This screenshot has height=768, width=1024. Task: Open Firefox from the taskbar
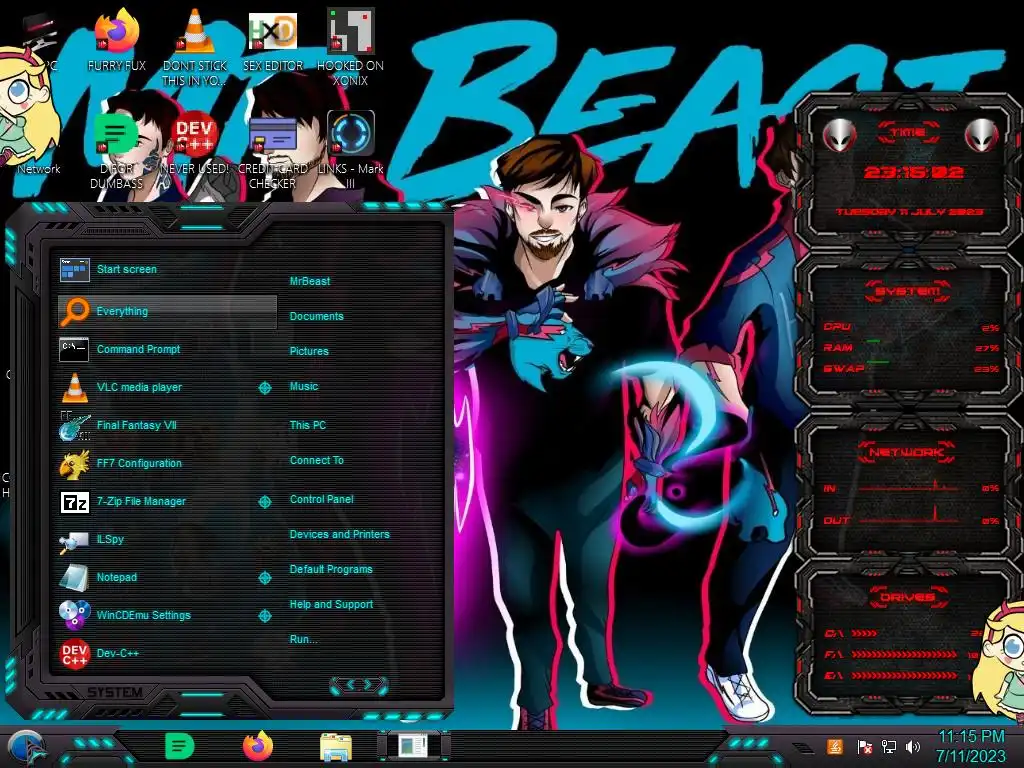[x=258, y=746]
